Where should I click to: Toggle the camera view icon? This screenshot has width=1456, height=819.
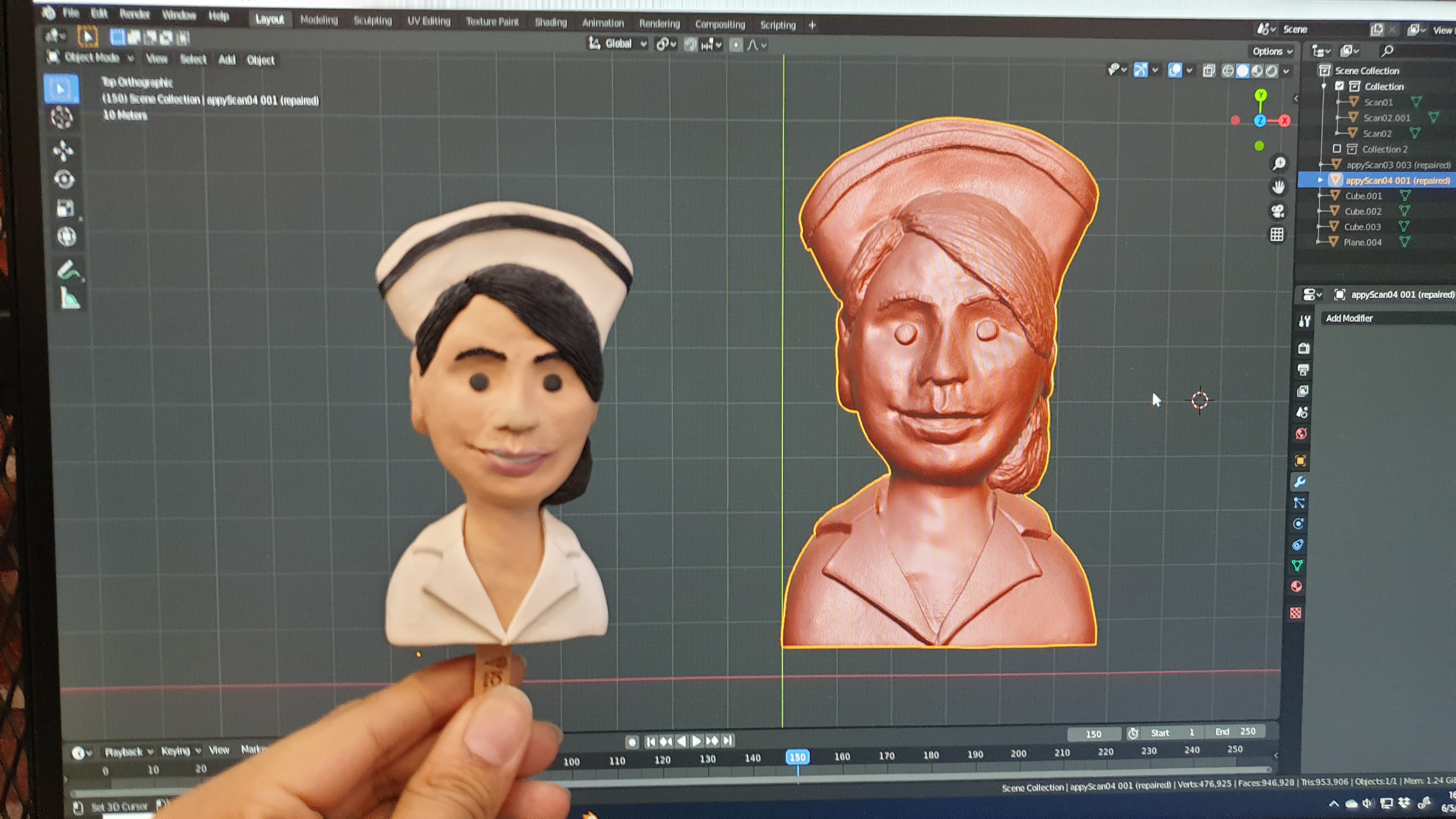pos(1278,211)
